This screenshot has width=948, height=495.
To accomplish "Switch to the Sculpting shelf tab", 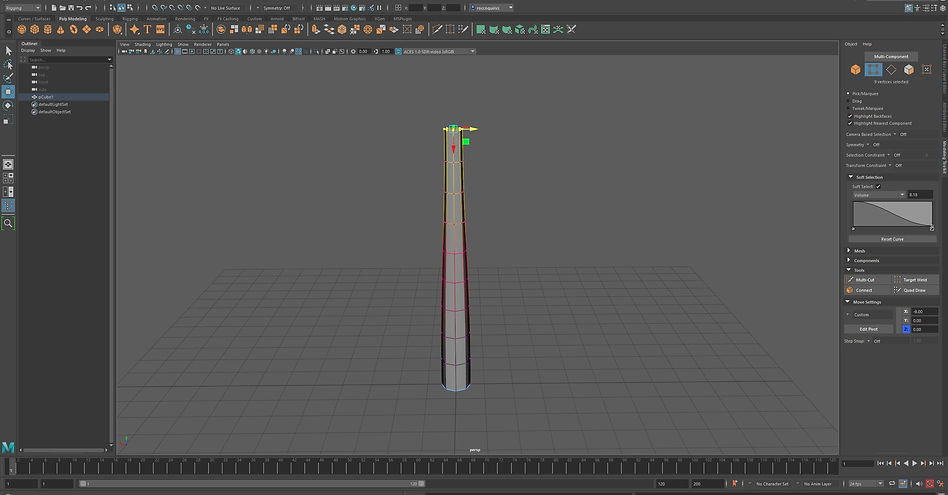I will click(104, 19).
